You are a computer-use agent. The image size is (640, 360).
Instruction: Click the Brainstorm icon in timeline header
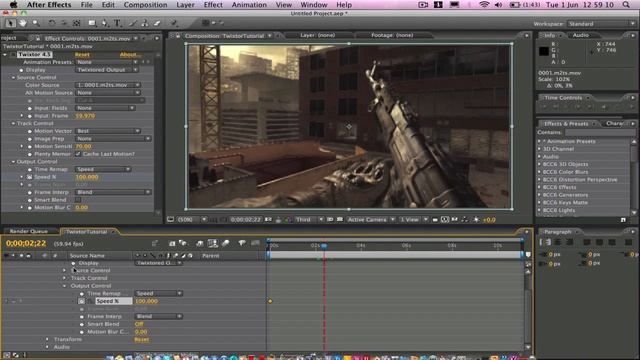pos(242,243)
